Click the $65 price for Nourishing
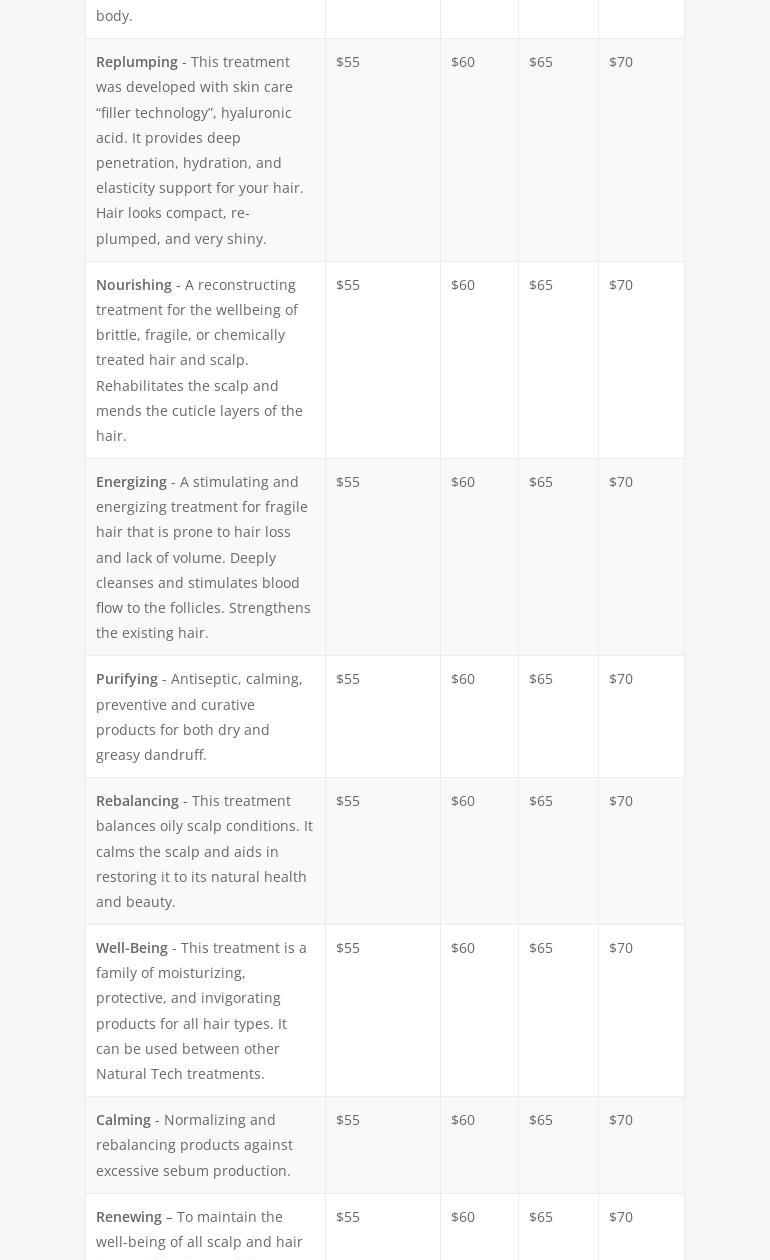The width and height of the screenshot is (770, 1260). [541, 285]
